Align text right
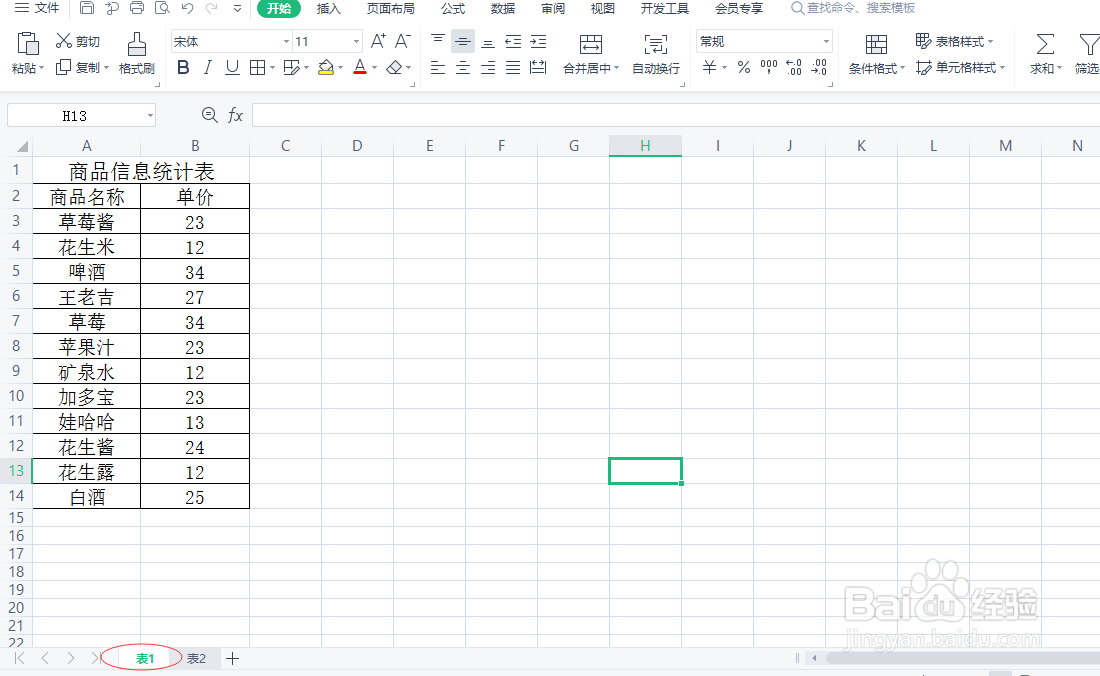 tap(488, 67)
